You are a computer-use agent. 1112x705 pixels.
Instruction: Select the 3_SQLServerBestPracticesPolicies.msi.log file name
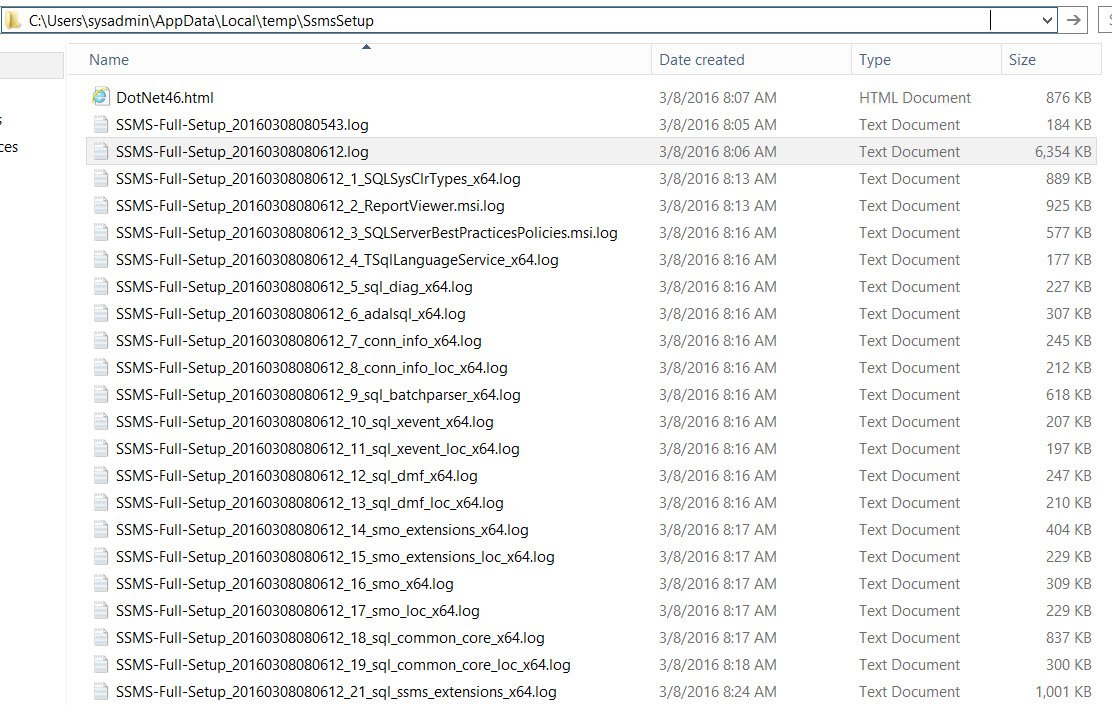coord(367,233)
